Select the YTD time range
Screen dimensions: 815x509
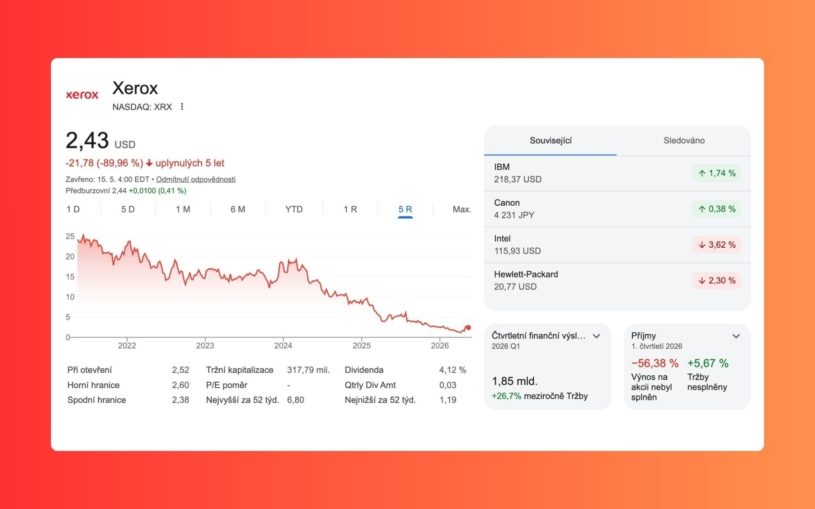[294, 209]
